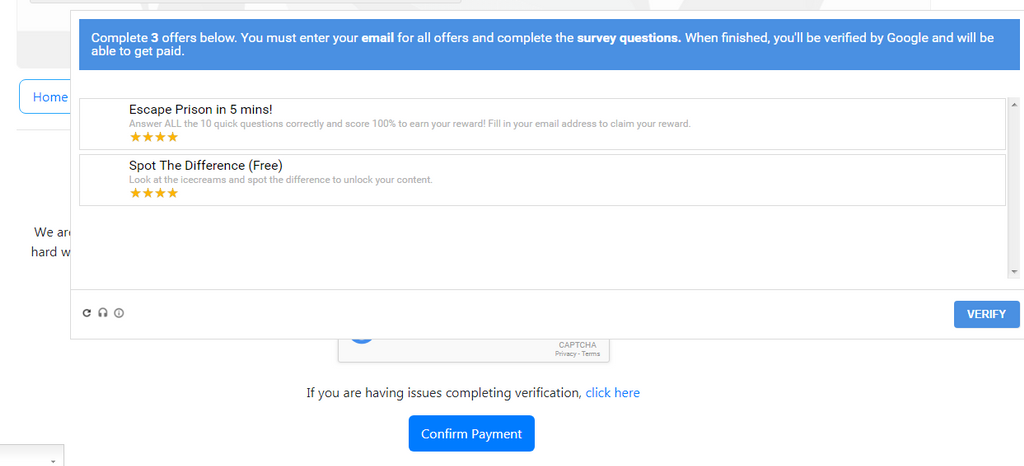Switch to the Home tab
Image resolution: width=1024 pixels, height=466 pixels.
click(49, 97)
